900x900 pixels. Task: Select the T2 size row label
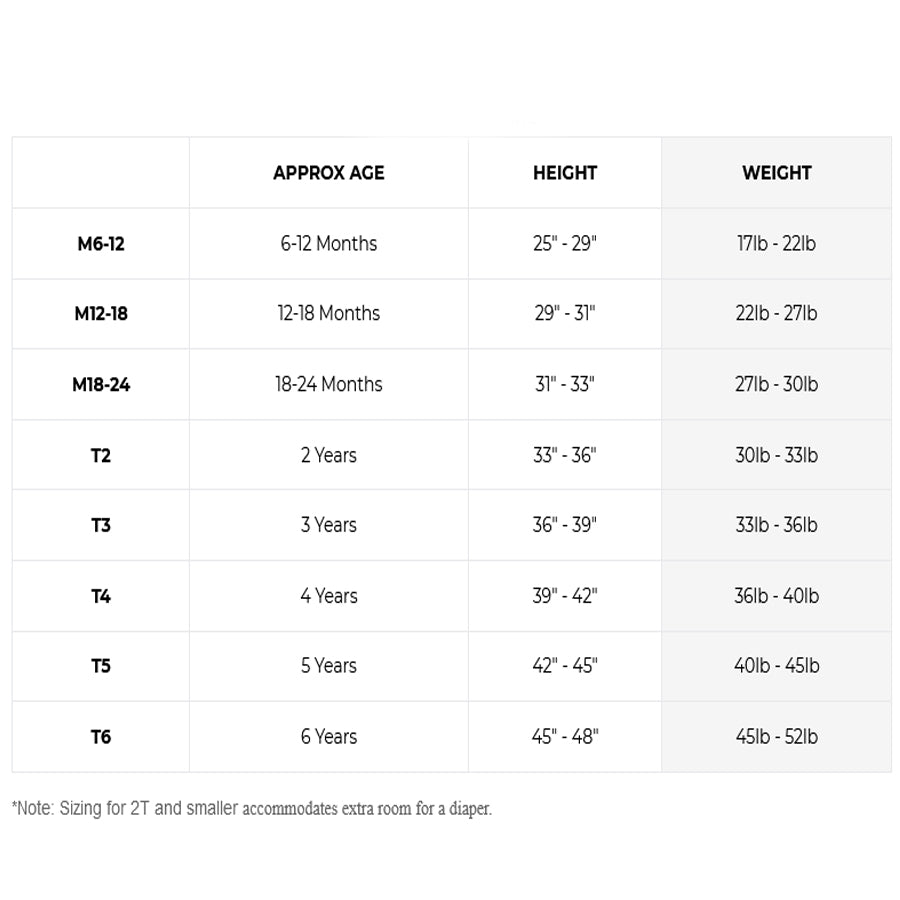101,456
